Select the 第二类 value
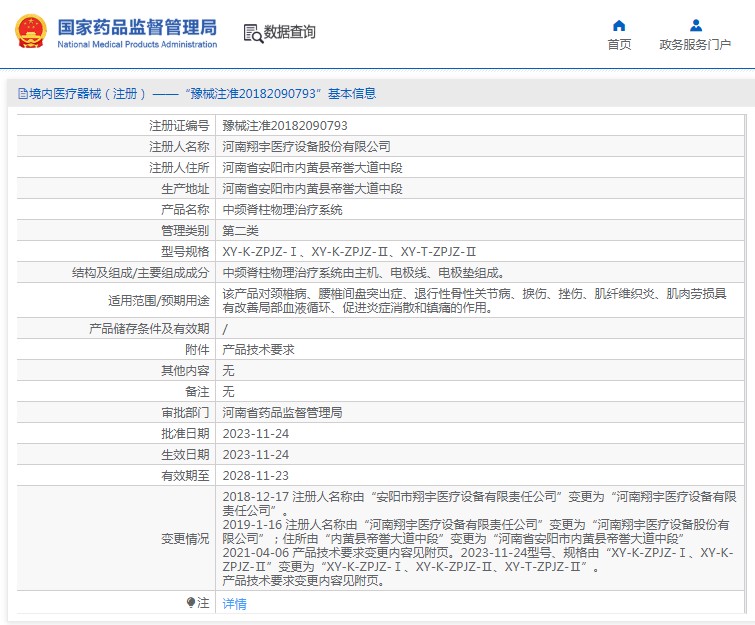 240,231
